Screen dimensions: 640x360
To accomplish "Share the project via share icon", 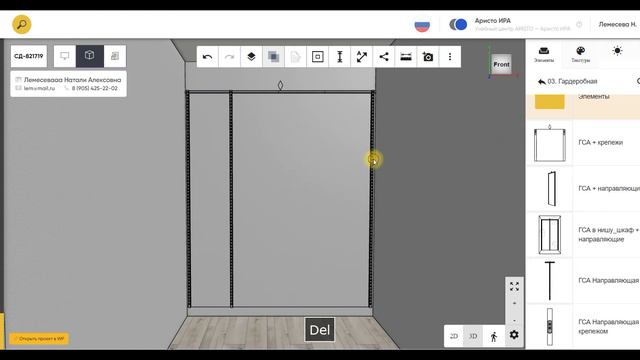I will [x=384, y=57].
